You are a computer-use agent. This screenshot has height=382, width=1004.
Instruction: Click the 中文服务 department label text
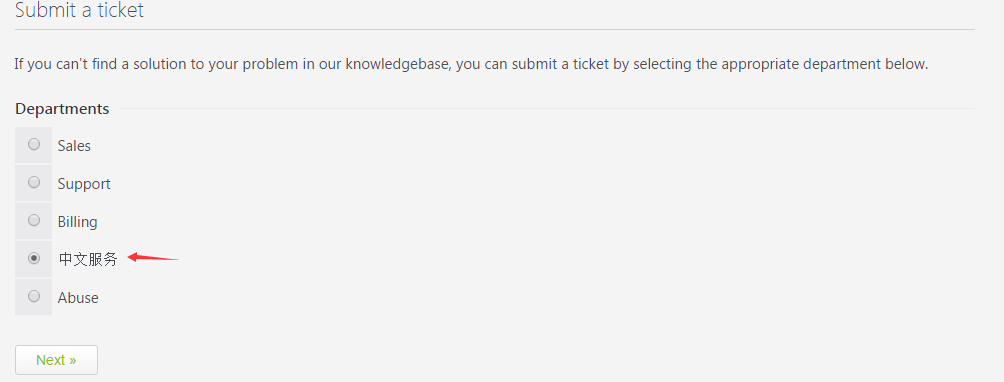click(88, 259)
